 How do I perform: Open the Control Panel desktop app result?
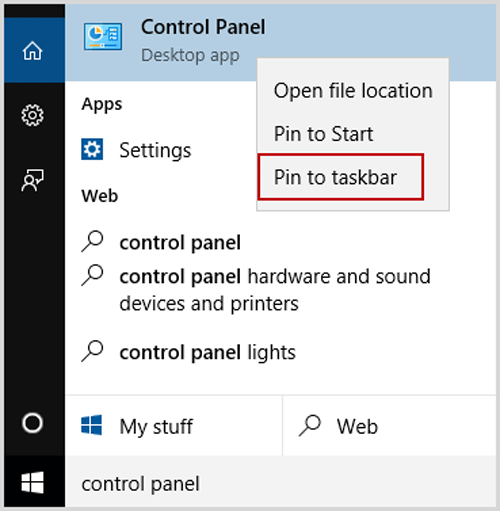tap(281, 42)
